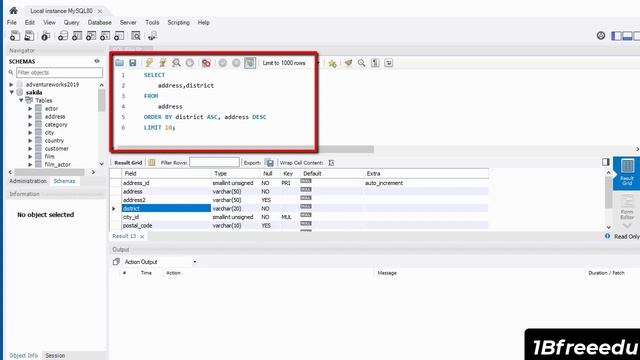
Task: Toggle Wrap Cell Content in result grid
Action: coord(331,162)
